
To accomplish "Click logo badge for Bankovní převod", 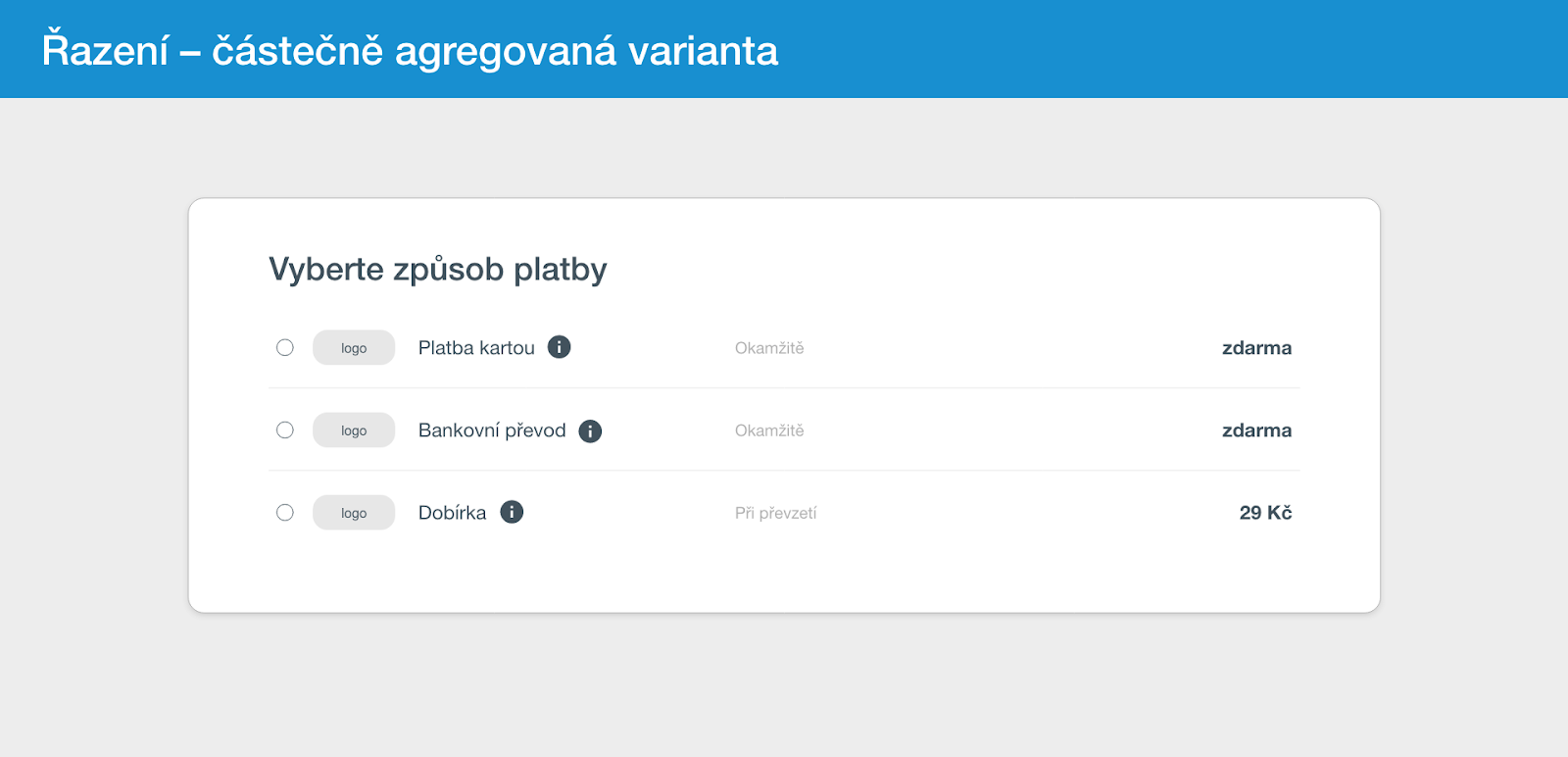I will click(x=354, y=429).
